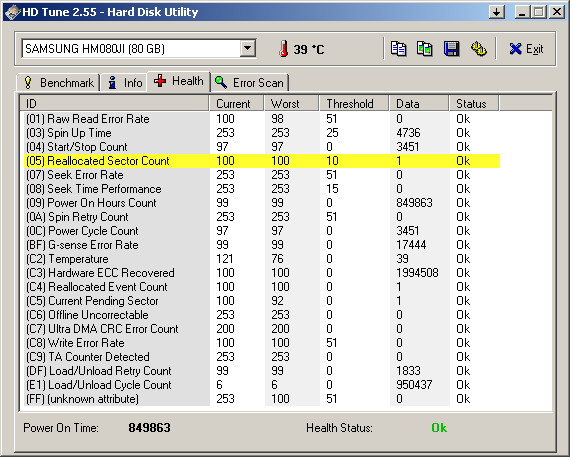Open the options gear icon
The width and height of the screenshot is (570, 457).
[x=478, y=49]
